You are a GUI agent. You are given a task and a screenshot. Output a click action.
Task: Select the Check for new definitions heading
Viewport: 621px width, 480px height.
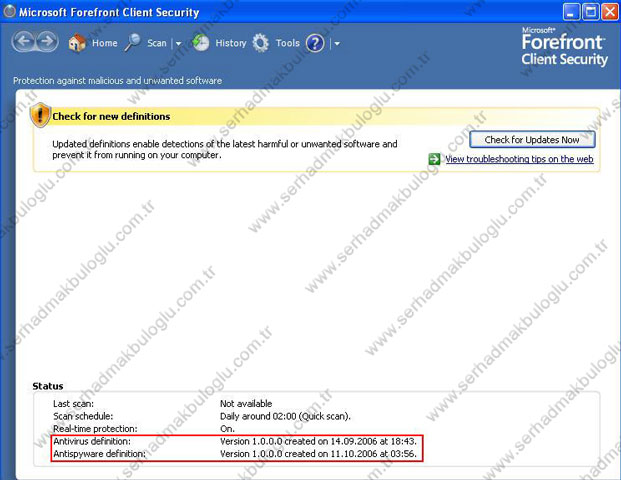pos(111,116)
